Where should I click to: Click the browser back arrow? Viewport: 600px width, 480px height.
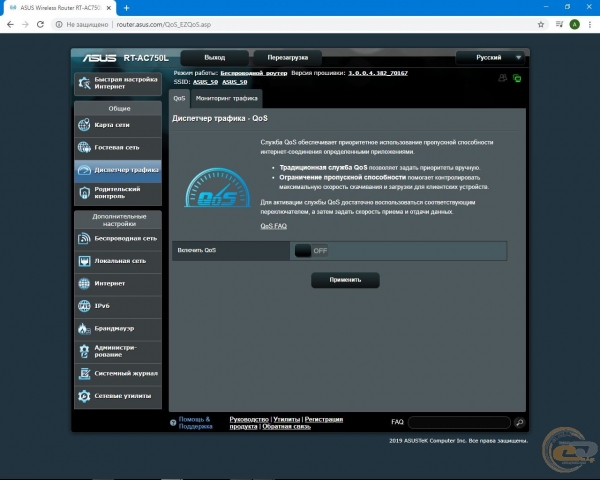[10, 24]
